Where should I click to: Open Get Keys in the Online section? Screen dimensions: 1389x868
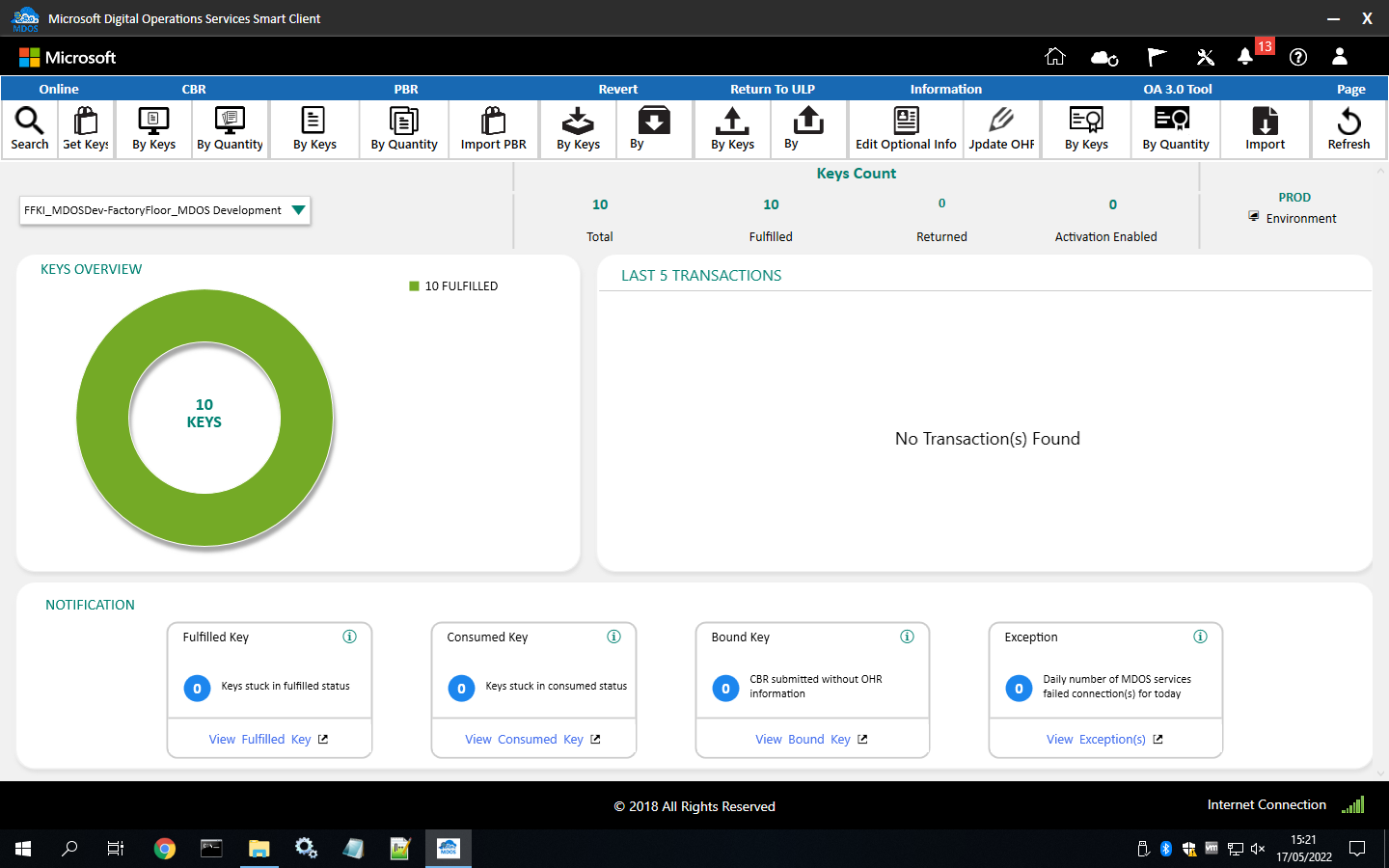[85, 128]
